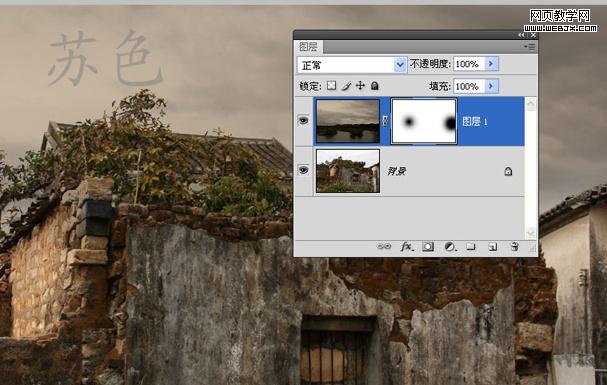Screen dimensions: 607x385
Task: Delete layer trash icon
Action: [x=514, y=246]
